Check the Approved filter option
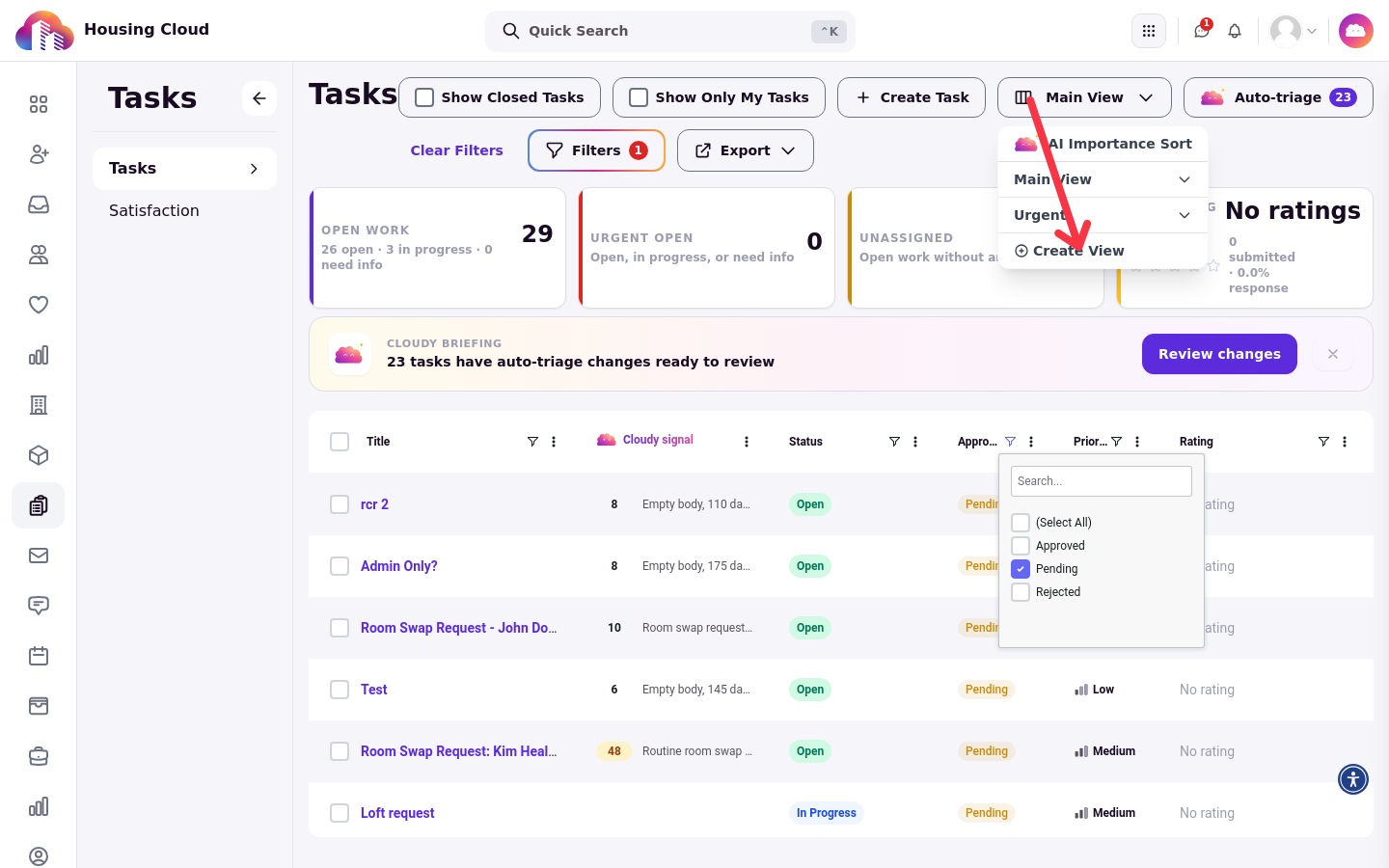Image resolution: width=1389 pixels, height=868 pixels. (1021, 546)
